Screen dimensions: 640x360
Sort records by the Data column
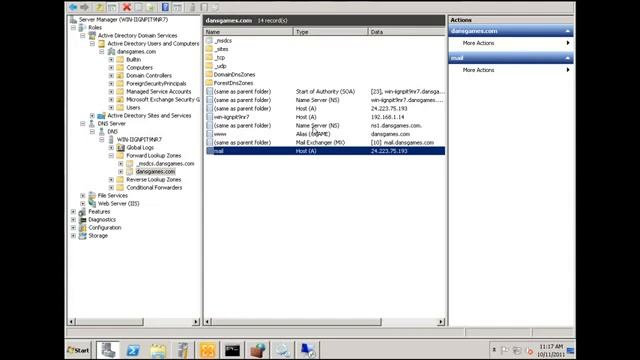point(407,31)
